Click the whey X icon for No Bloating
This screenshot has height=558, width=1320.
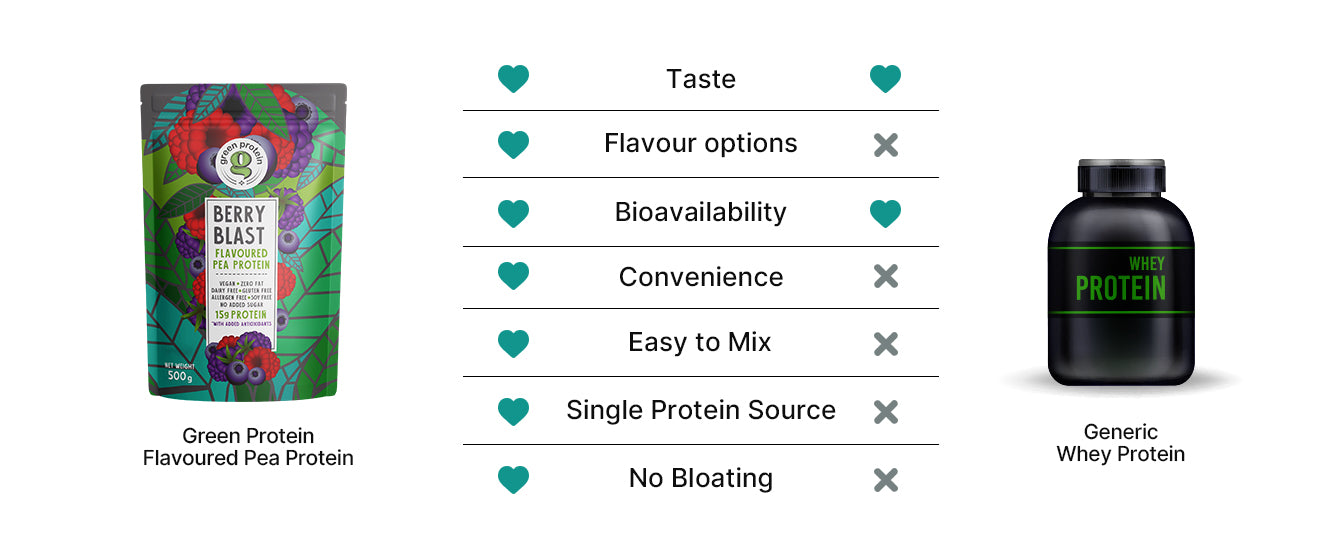885,479
